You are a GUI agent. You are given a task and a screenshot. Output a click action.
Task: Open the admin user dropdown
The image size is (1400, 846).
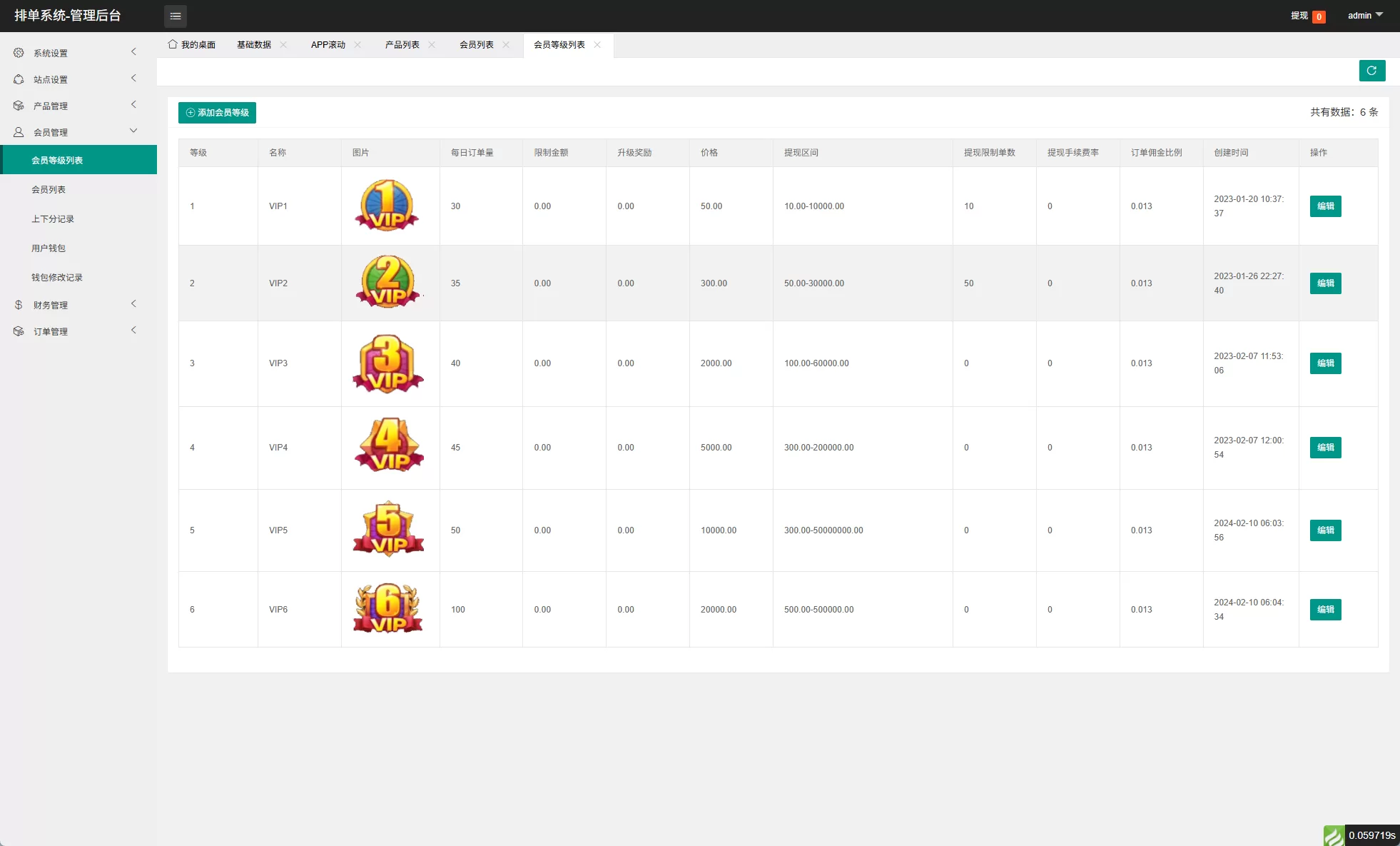1364,16
